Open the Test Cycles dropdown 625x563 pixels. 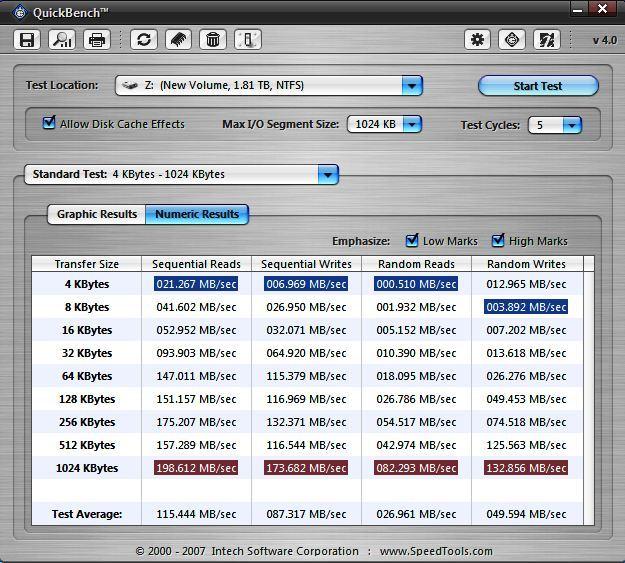571,126
